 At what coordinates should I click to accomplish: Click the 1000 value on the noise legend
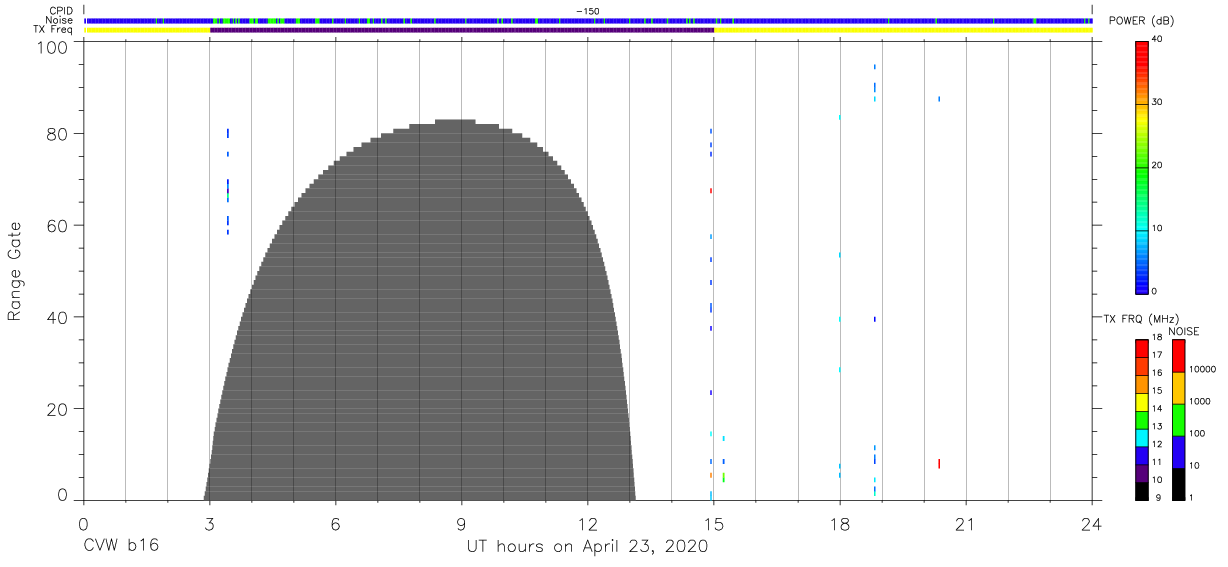tap(1202, 401)
